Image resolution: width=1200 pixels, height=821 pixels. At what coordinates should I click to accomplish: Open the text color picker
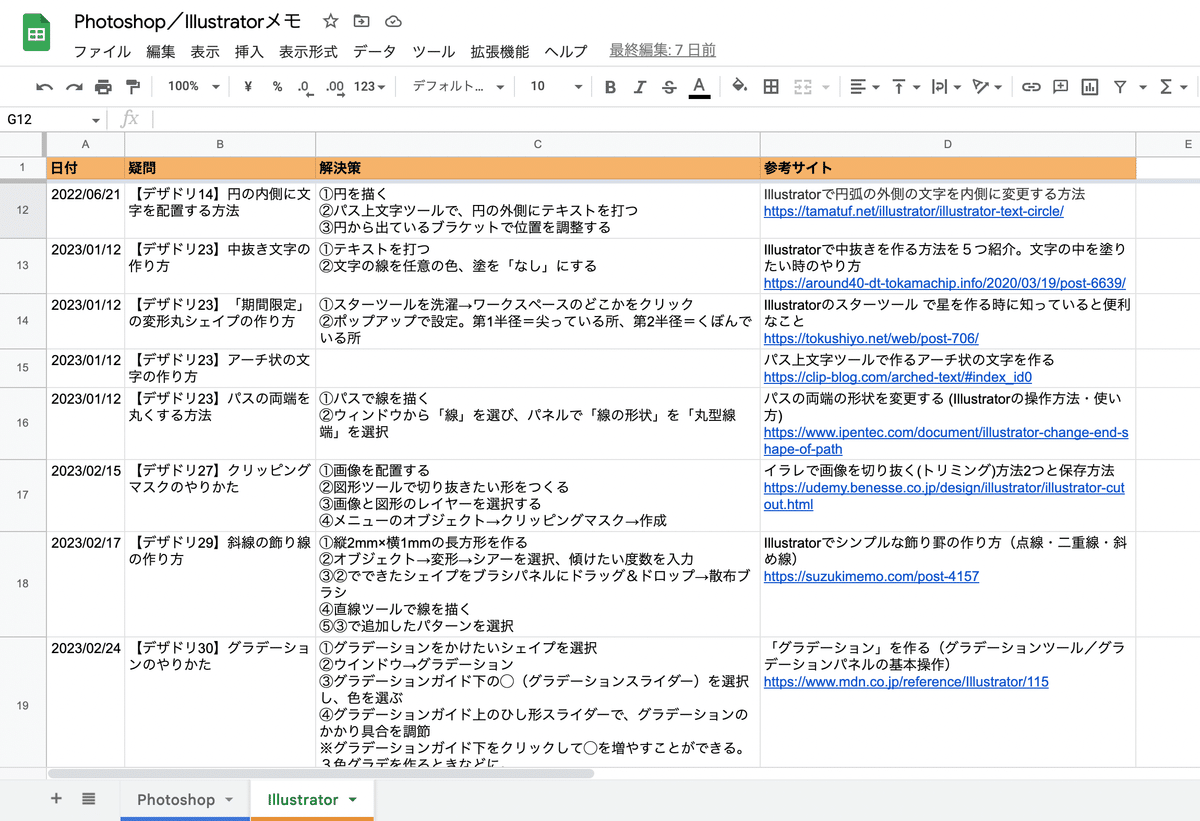[x=699, y=87]
